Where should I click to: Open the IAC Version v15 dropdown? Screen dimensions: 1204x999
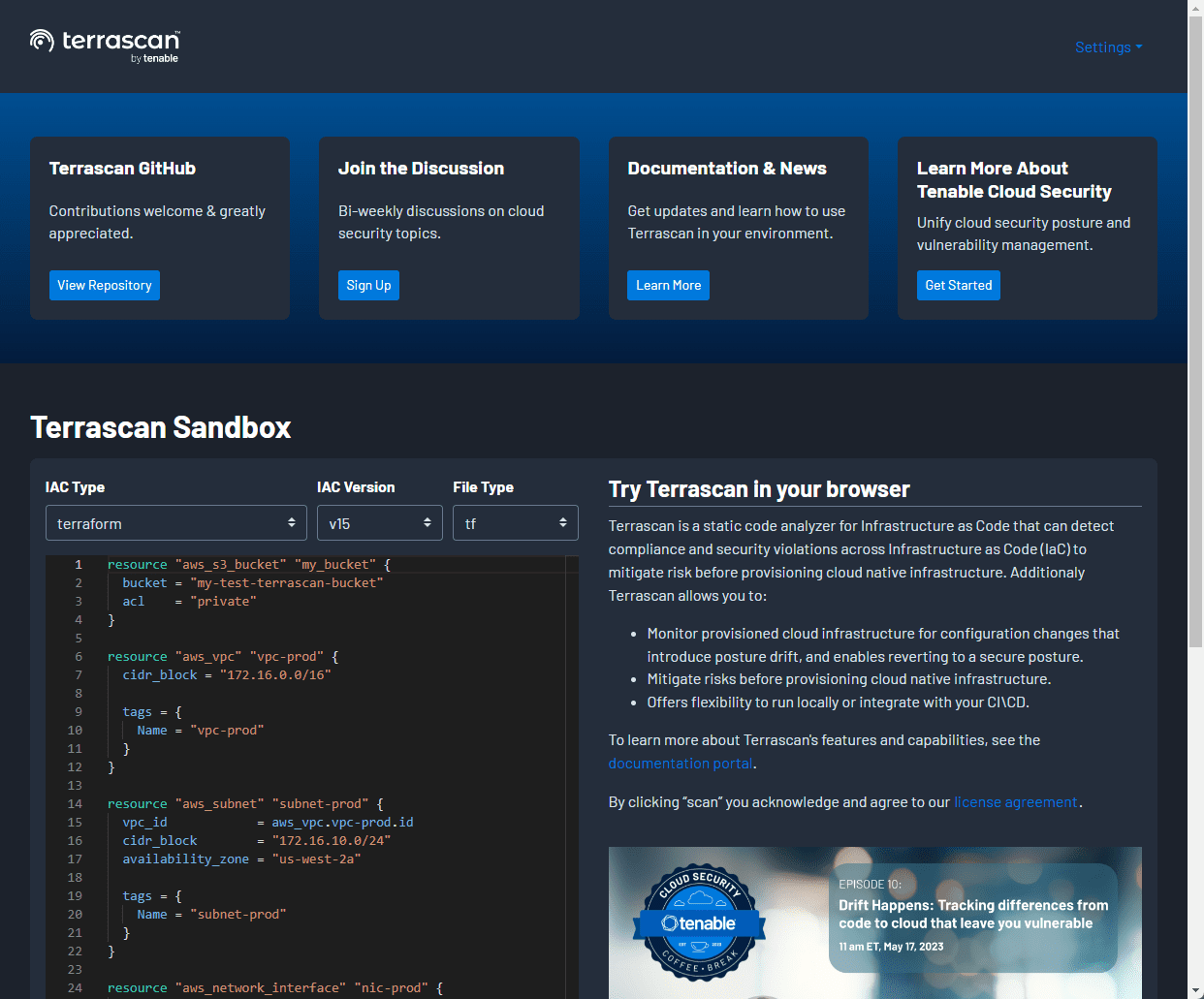[x=380, y=523]
